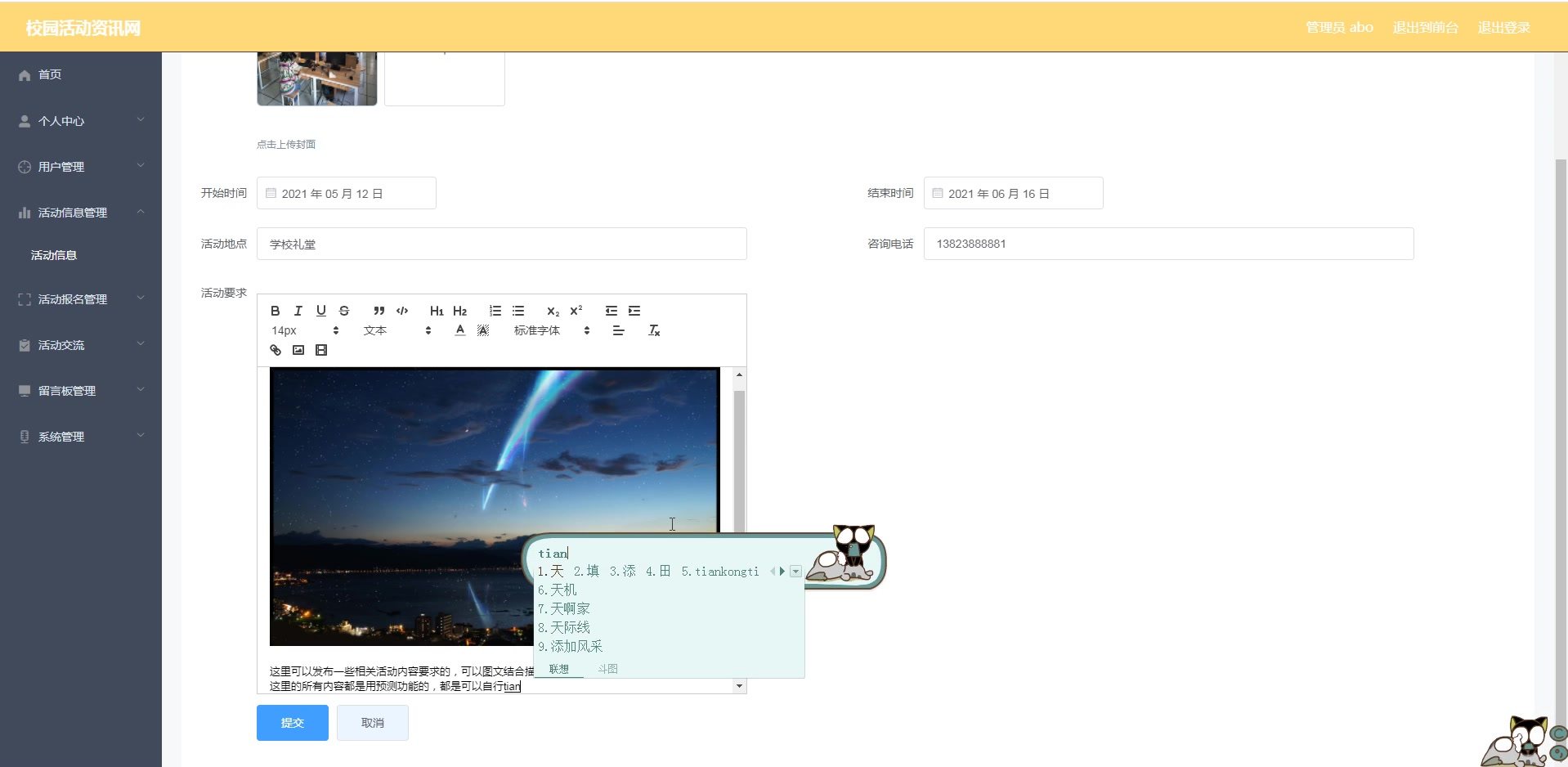Focus the 活动地点 input field
The image size is (1568, 767).
pyautogui.click(x=502, y=244)
